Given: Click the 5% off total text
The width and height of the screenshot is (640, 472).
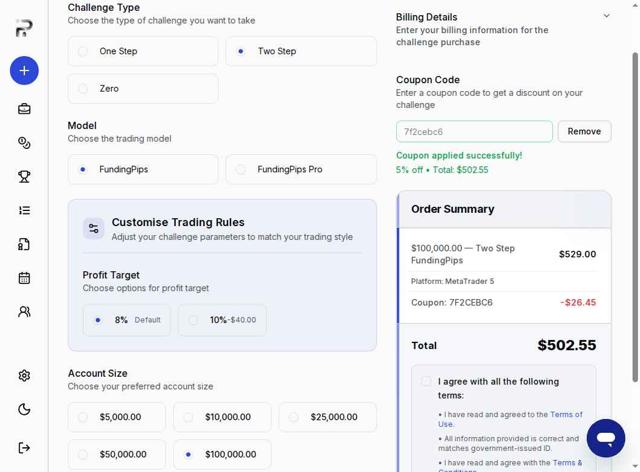Looking at the screenshot, I should 442,170.
